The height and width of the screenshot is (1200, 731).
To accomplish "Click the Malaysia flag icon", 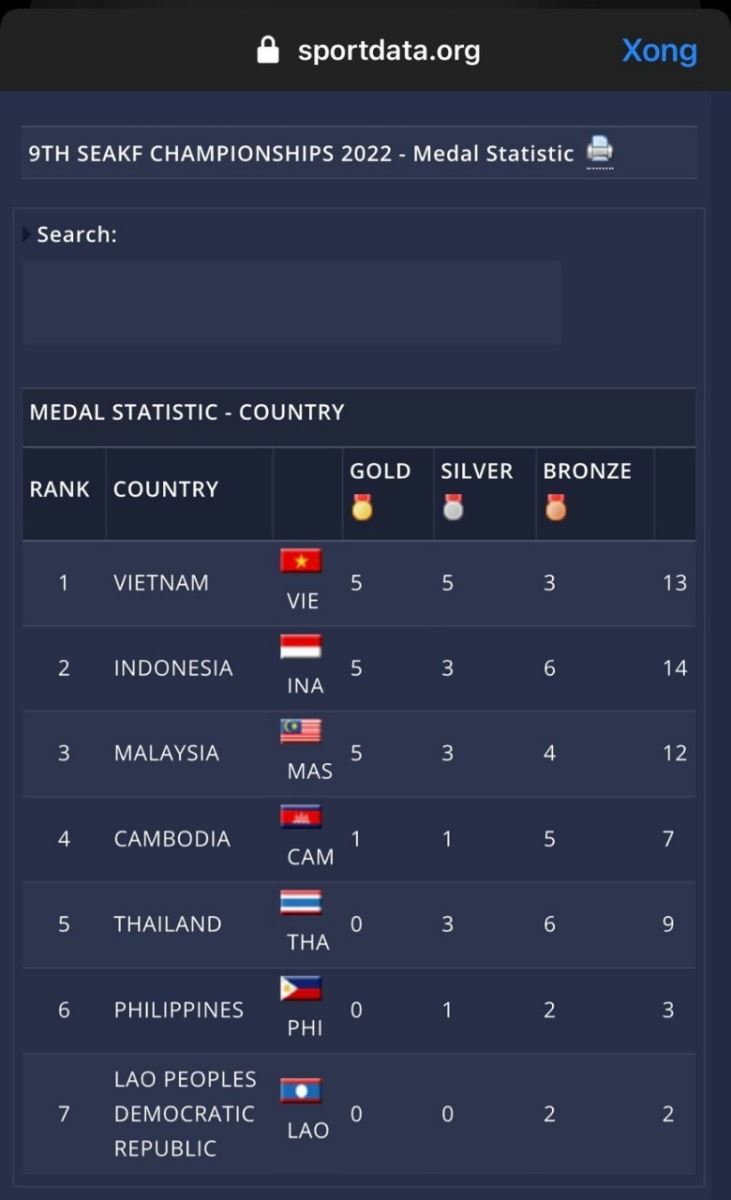I will click(301, 731).
